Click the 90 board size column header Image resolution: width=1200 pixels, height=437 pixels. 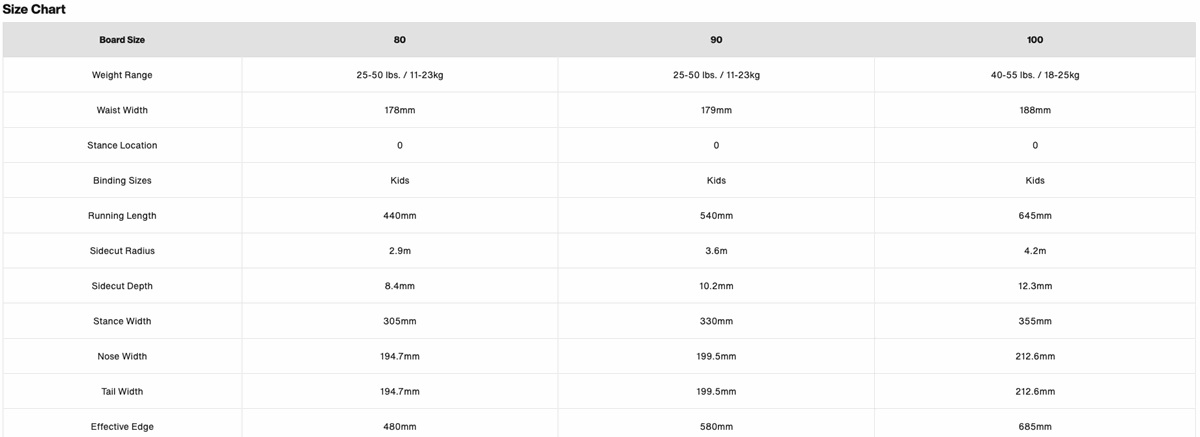(x=716, y=40)
